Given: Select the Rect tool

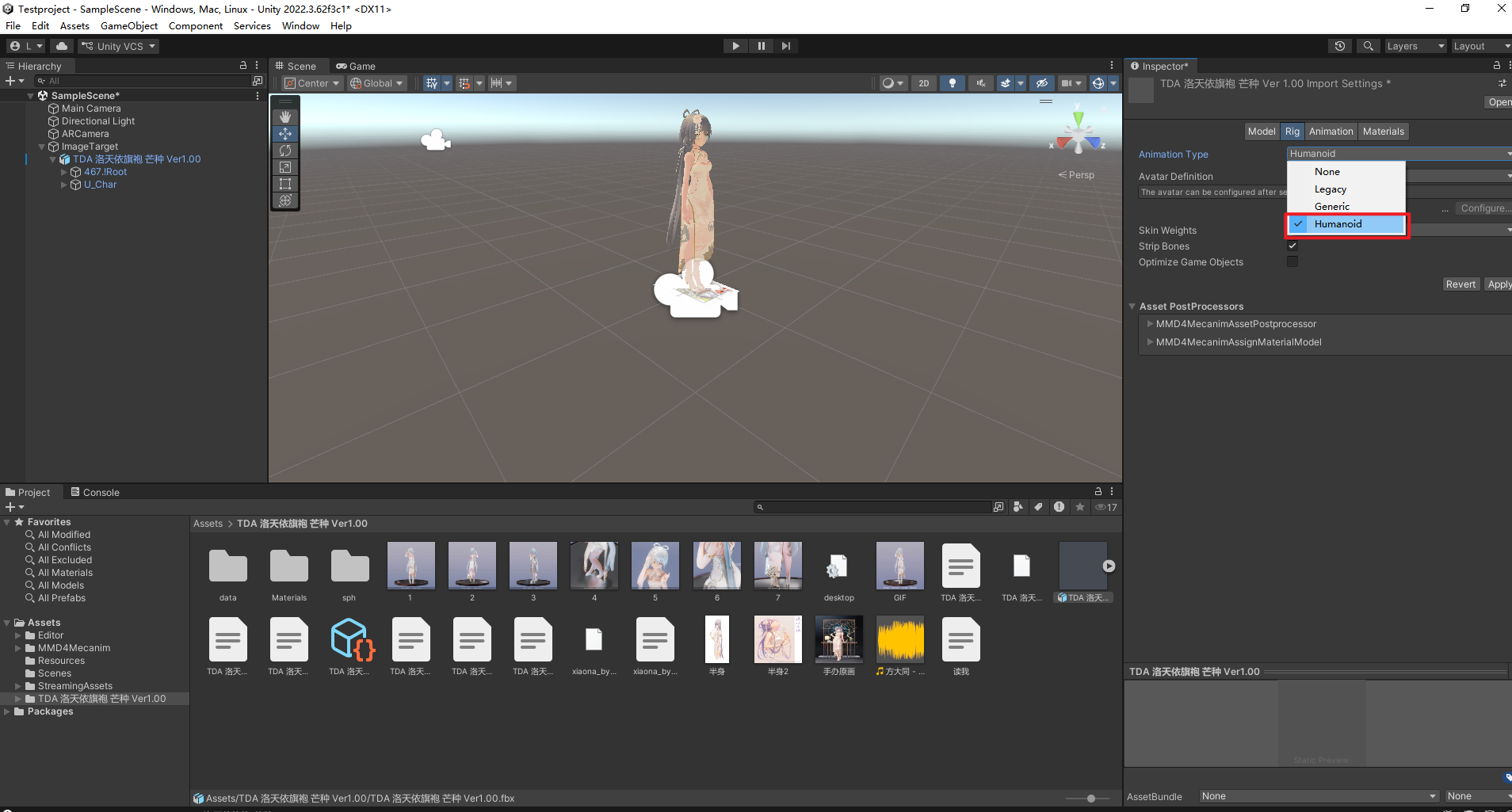Looking at the screenshot, I should (285, 184).
